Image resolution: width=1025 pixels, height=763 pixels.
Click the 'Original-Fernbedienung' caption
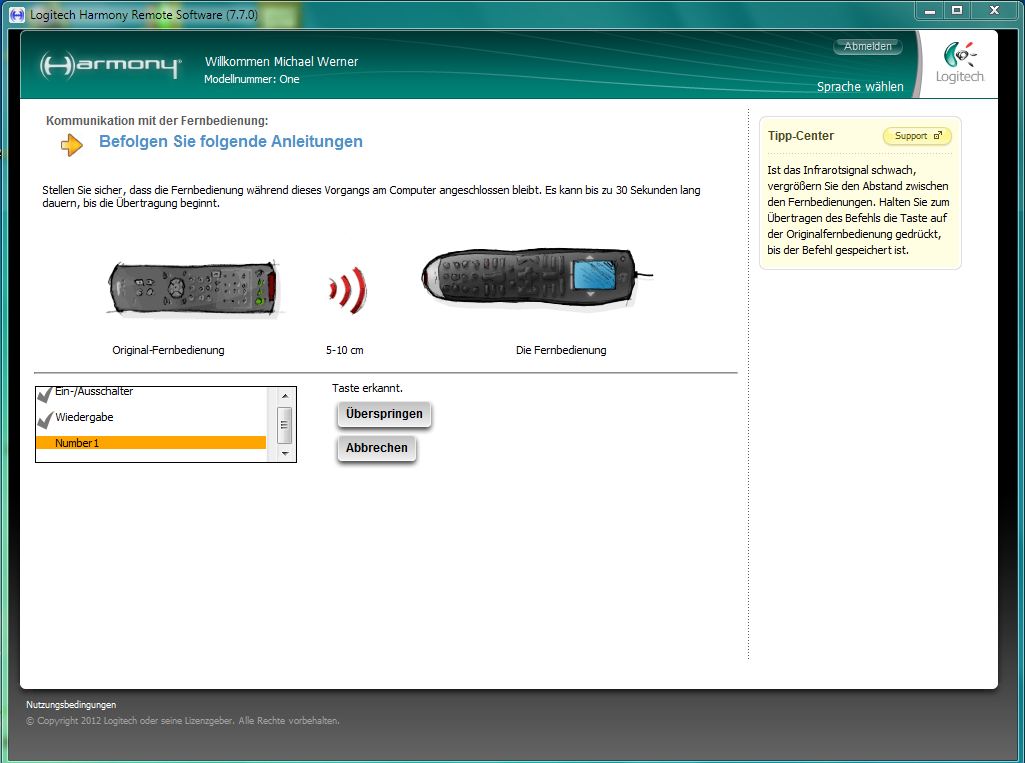tap(168, 350)
